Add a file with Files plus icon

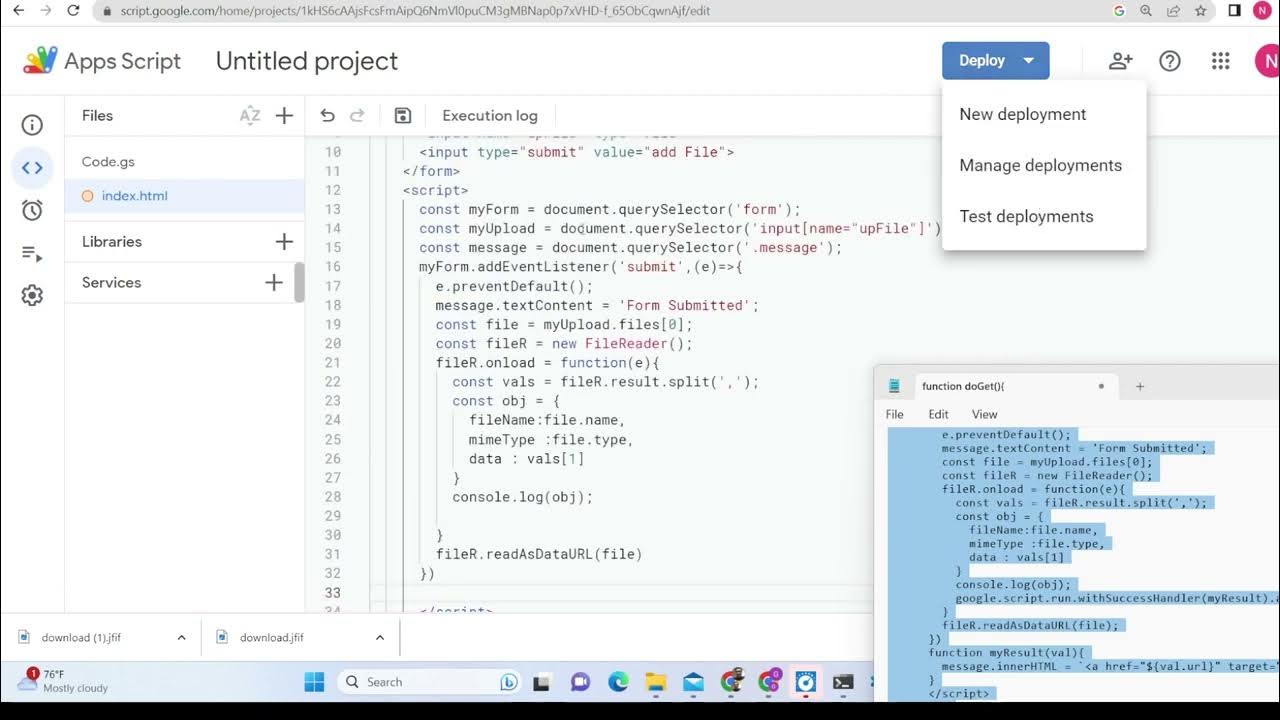click(x=284, y=116)
